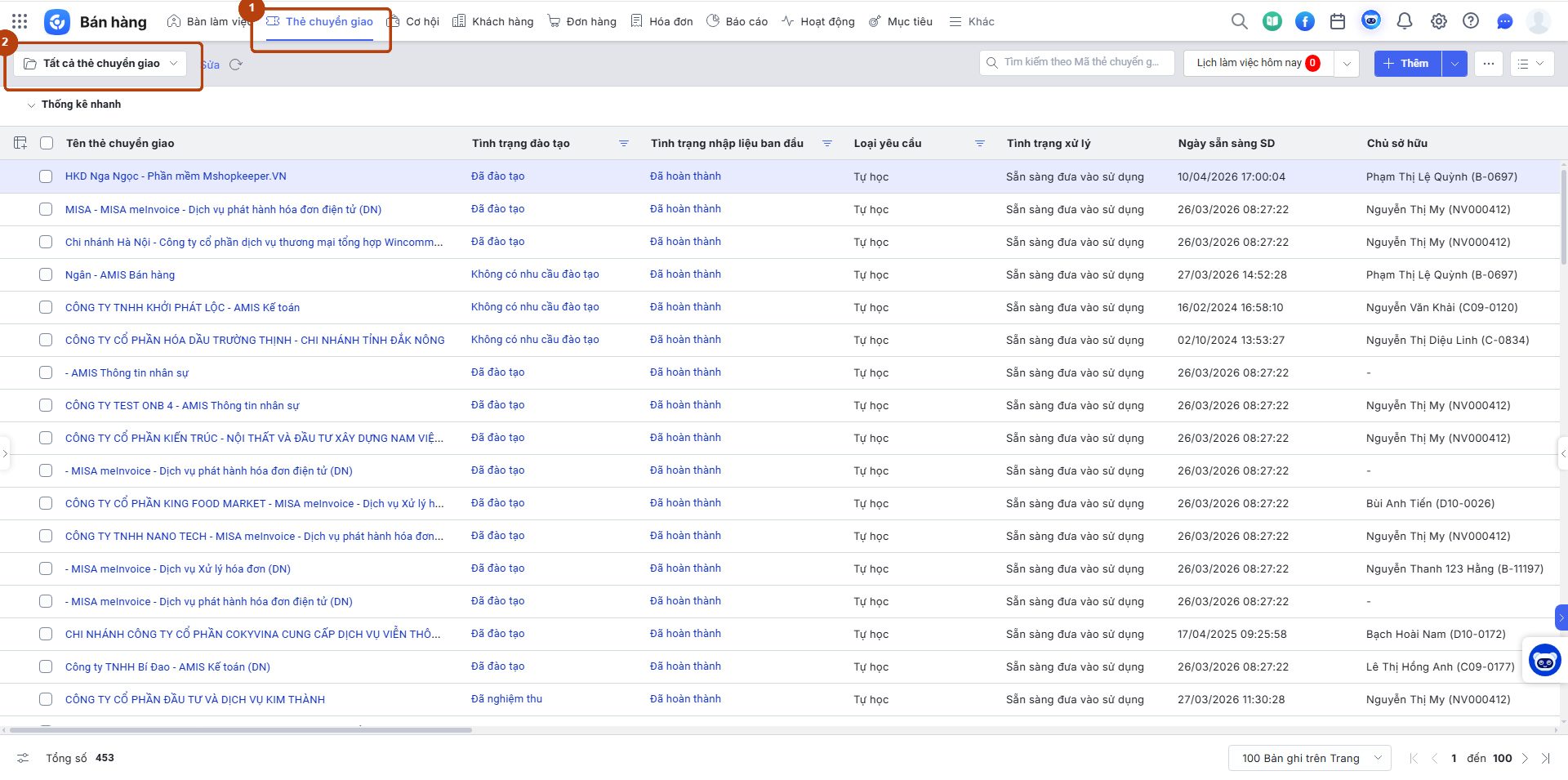Image resolution: width=1568 pixels, height=780 pixels.
Task: Open the CÔNG TY TEST ONB 4 link
Action: tap(182, 405)
